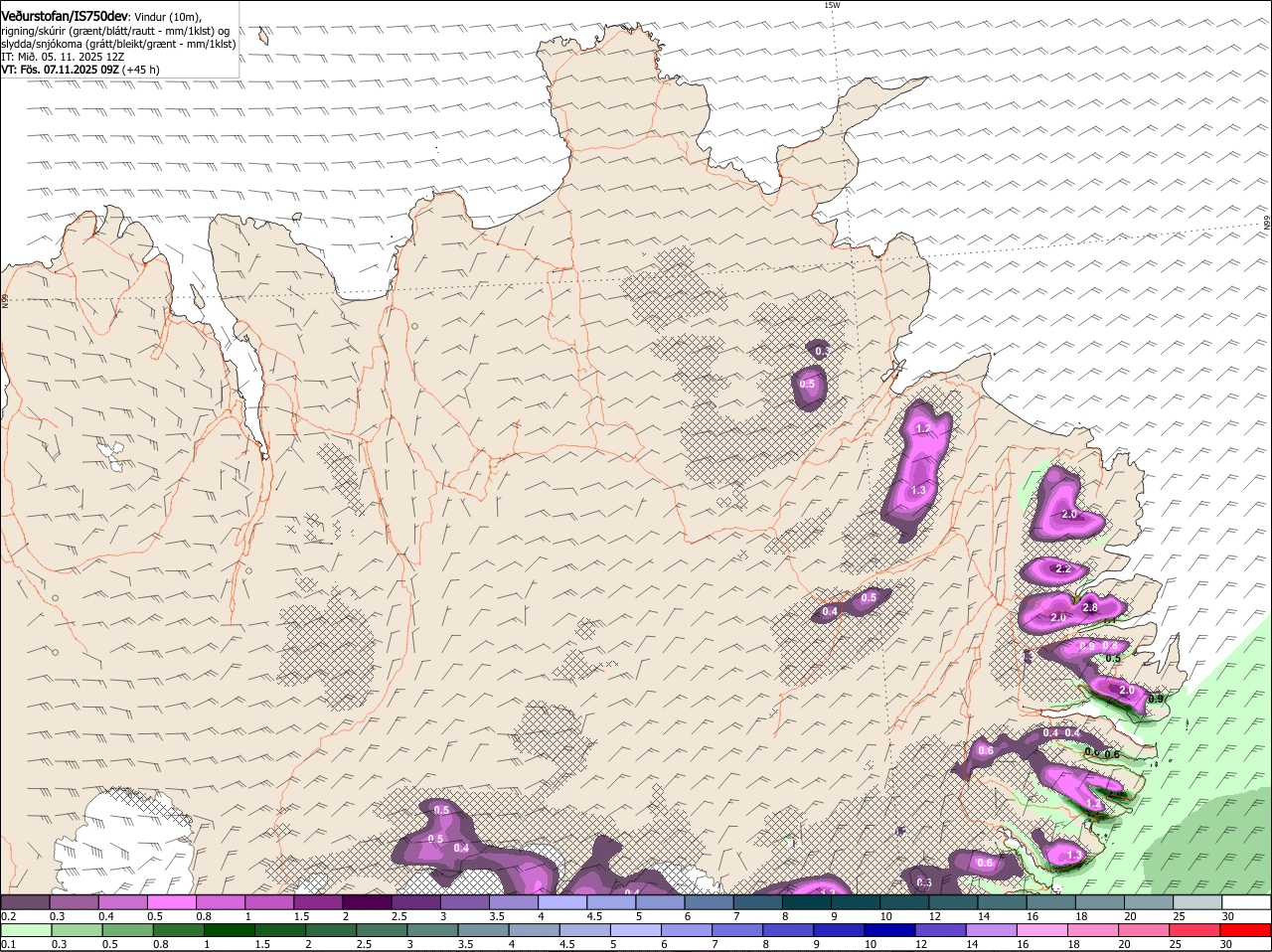Select the bright pink swatch between 0.5 and 0.8

click(171, 902)
